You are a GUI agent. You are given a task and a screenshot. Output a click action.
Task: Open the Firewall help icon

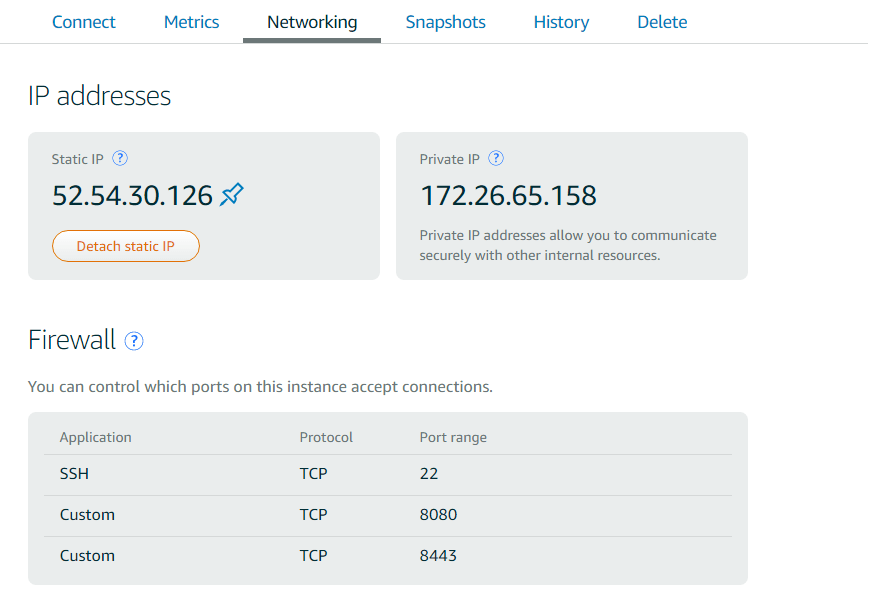tap(134, 341)
